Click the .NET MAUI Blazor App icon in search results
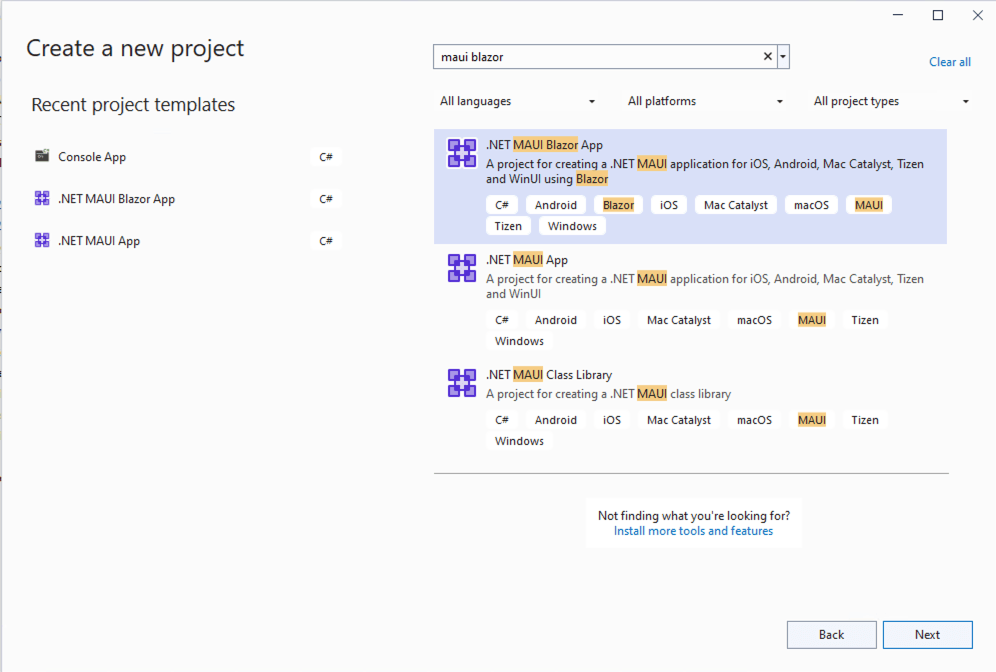The image size is (996, 672). coord(462,153)
